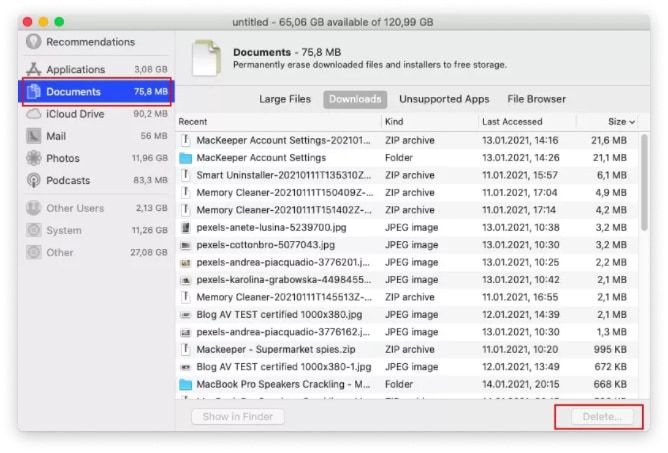Open the Large Files tab
The image size is (668, 453).
tap(285, 99)
